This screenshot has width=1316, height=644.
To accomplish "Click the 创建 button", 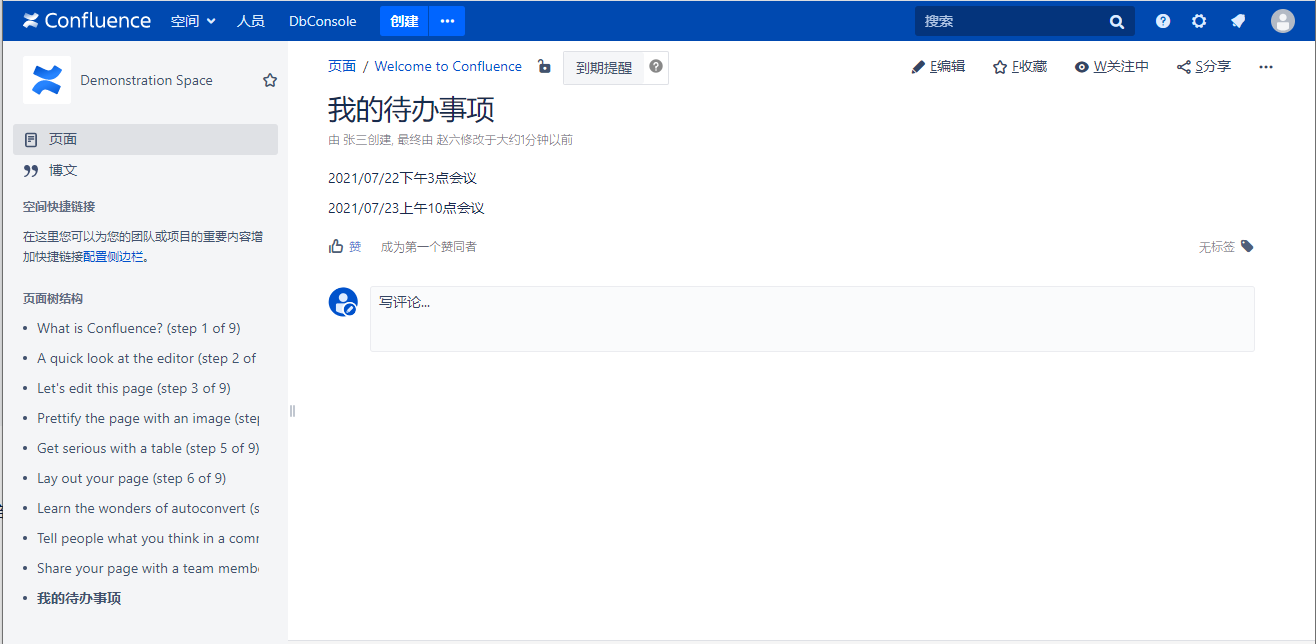I will [404, 21].
